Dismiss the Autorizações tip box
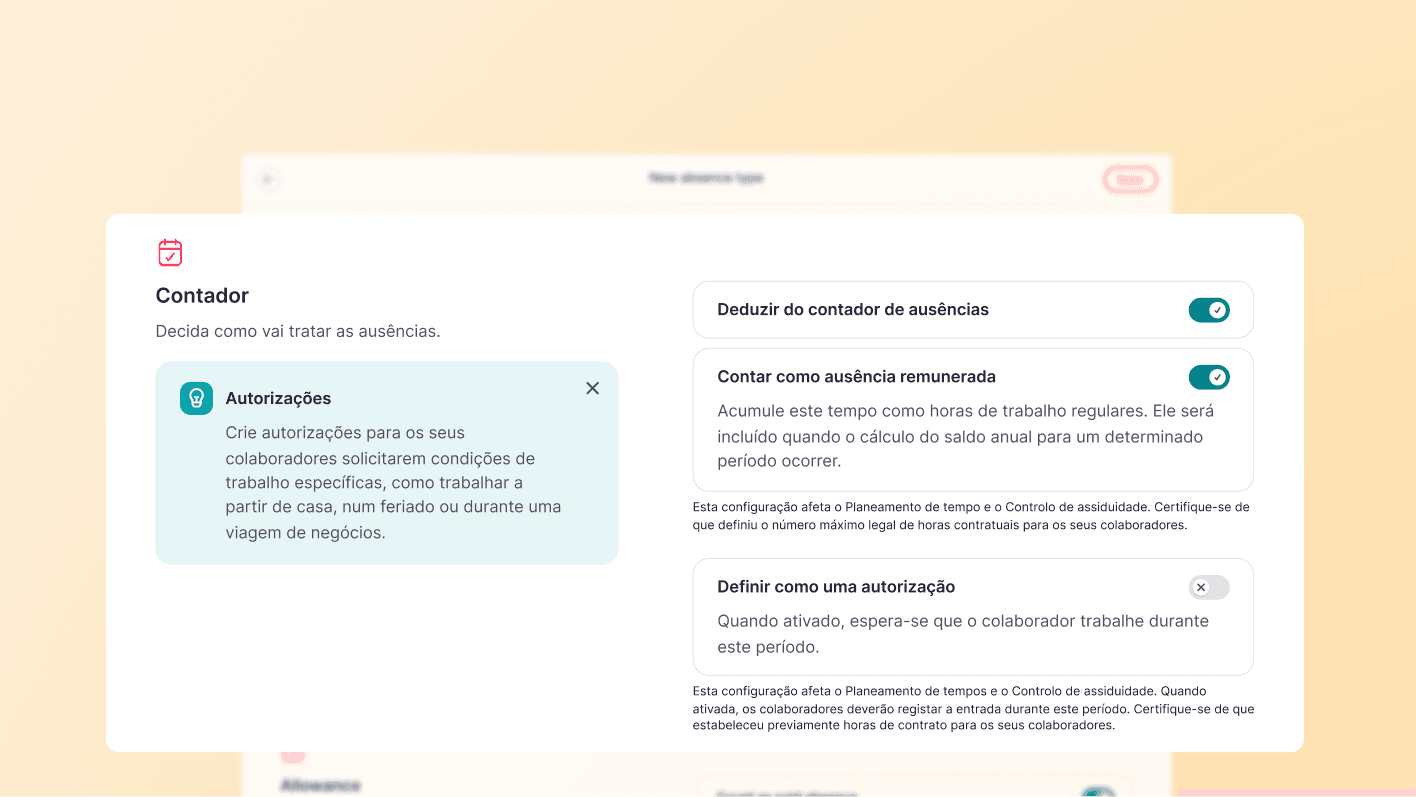The height and width of the screenshot is (797, 1416). tap(592, 388)
